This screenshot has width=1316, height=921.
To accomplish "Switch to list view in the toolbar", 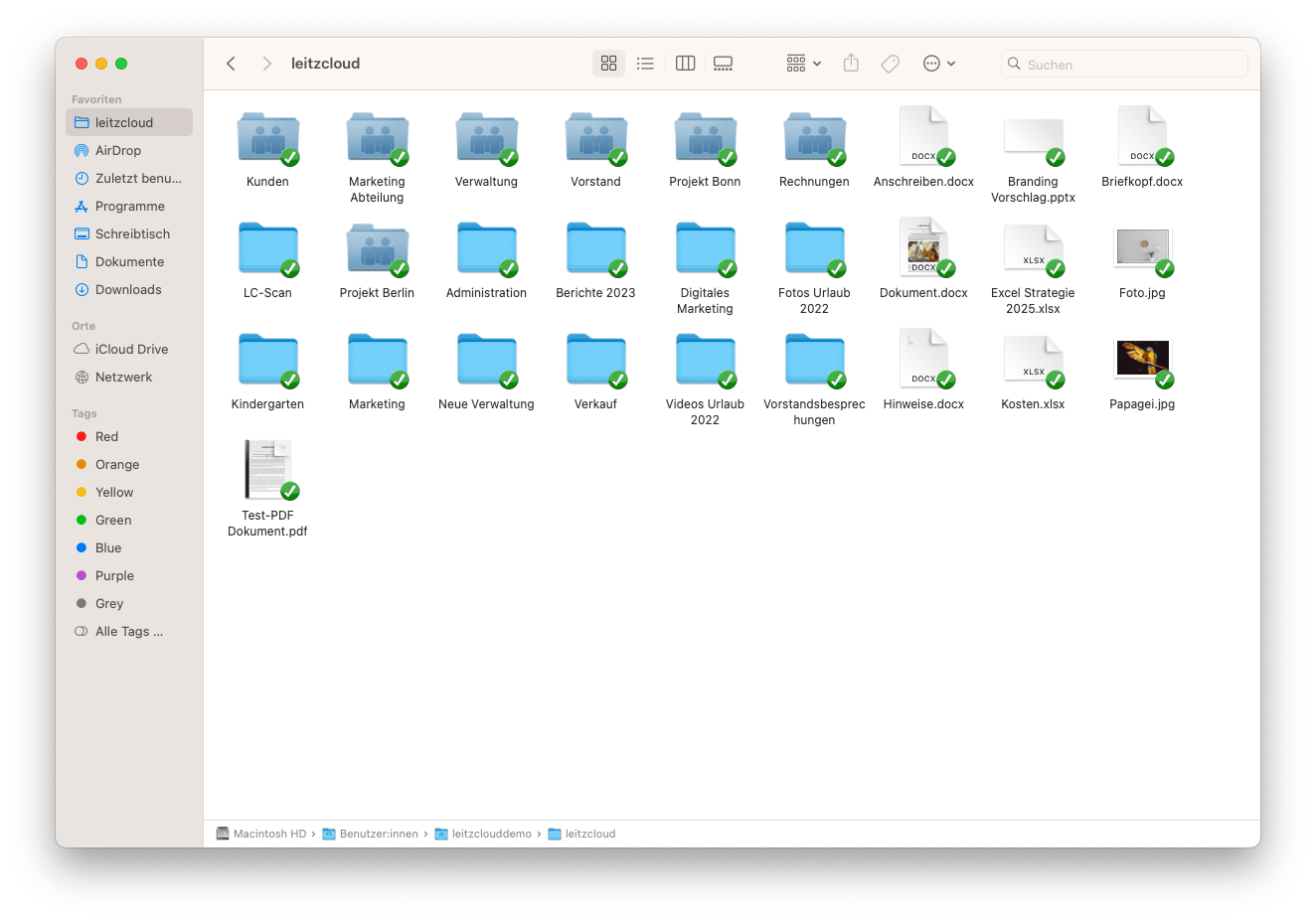I will tap(645, 63).
